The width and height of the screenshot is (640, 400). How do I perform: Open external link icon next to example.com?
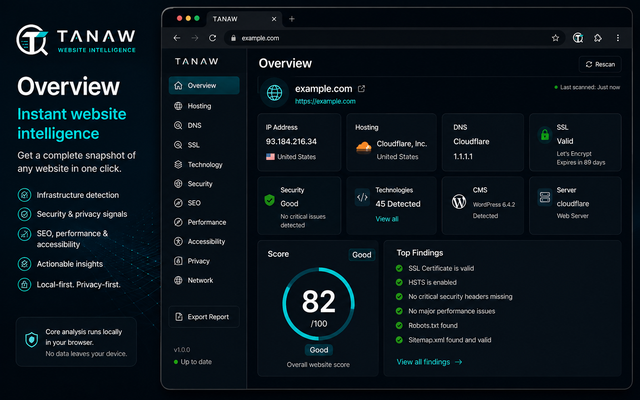coord(361,89)
